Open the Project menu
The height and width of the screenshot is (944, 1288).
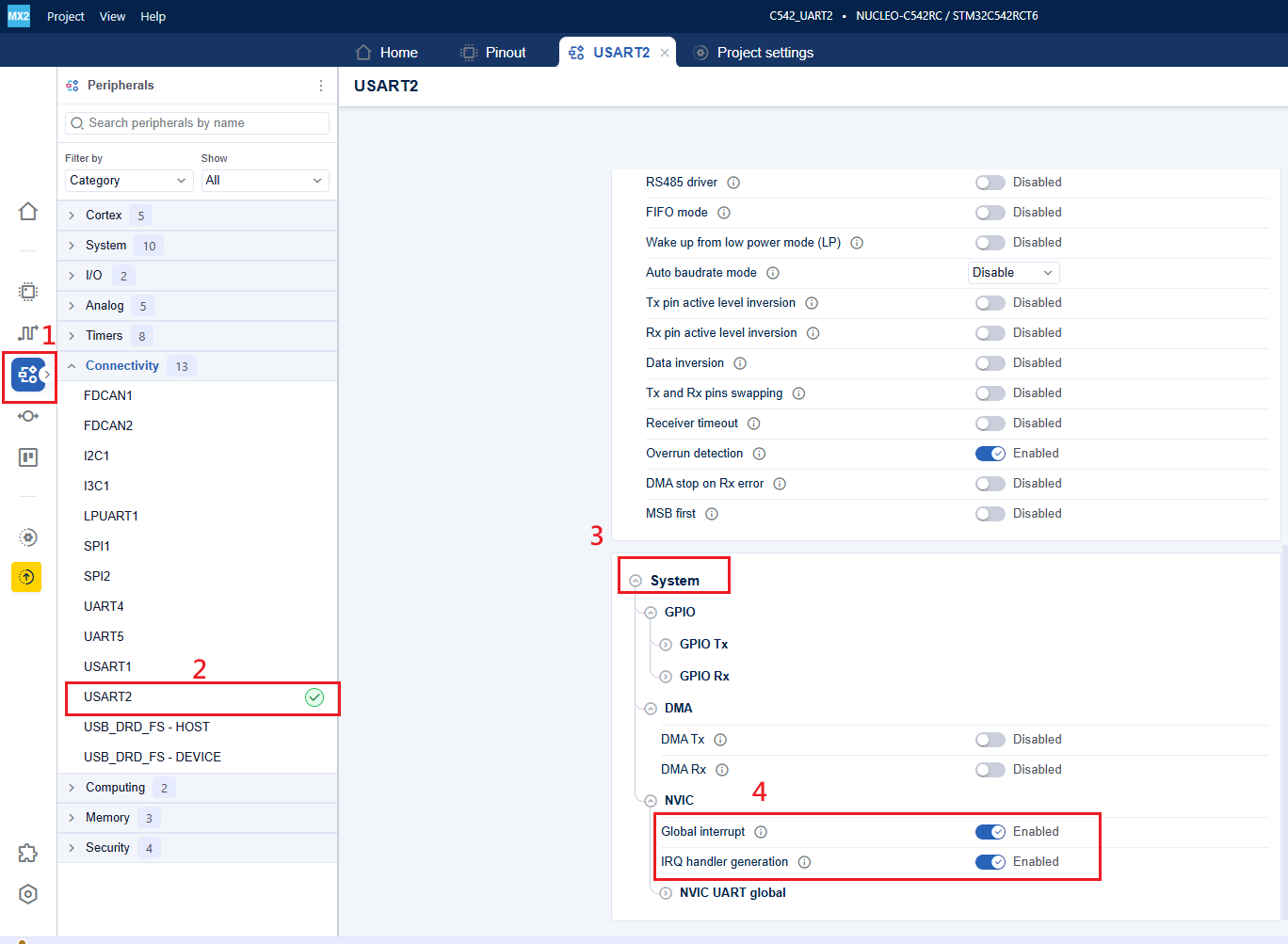coord(66,16)
